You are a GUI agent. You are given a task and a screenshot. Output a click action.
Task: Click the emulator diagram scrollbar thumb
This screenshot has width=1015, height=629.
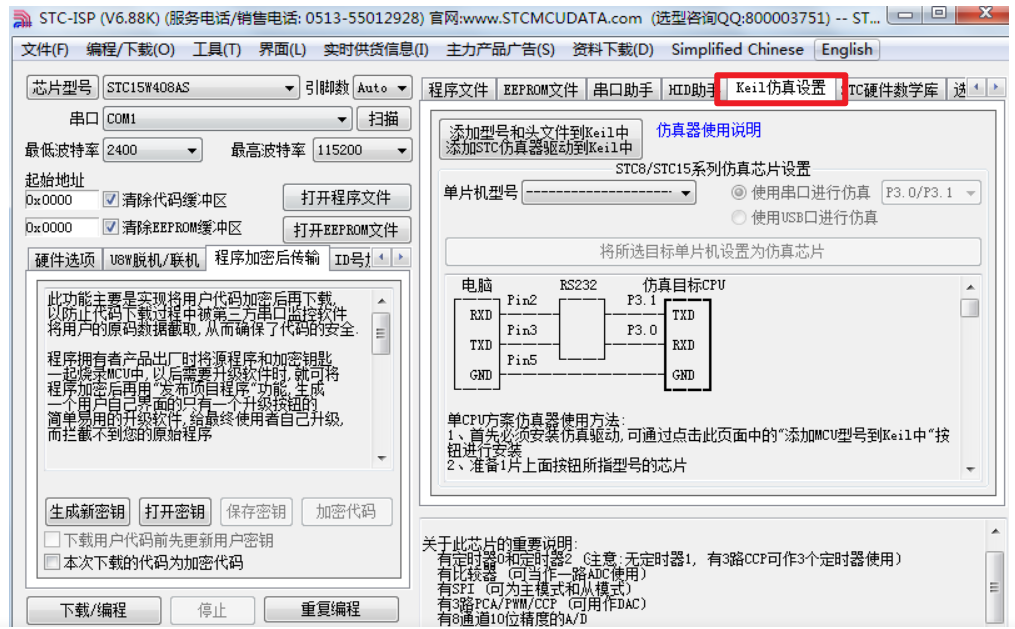[970, 308]
